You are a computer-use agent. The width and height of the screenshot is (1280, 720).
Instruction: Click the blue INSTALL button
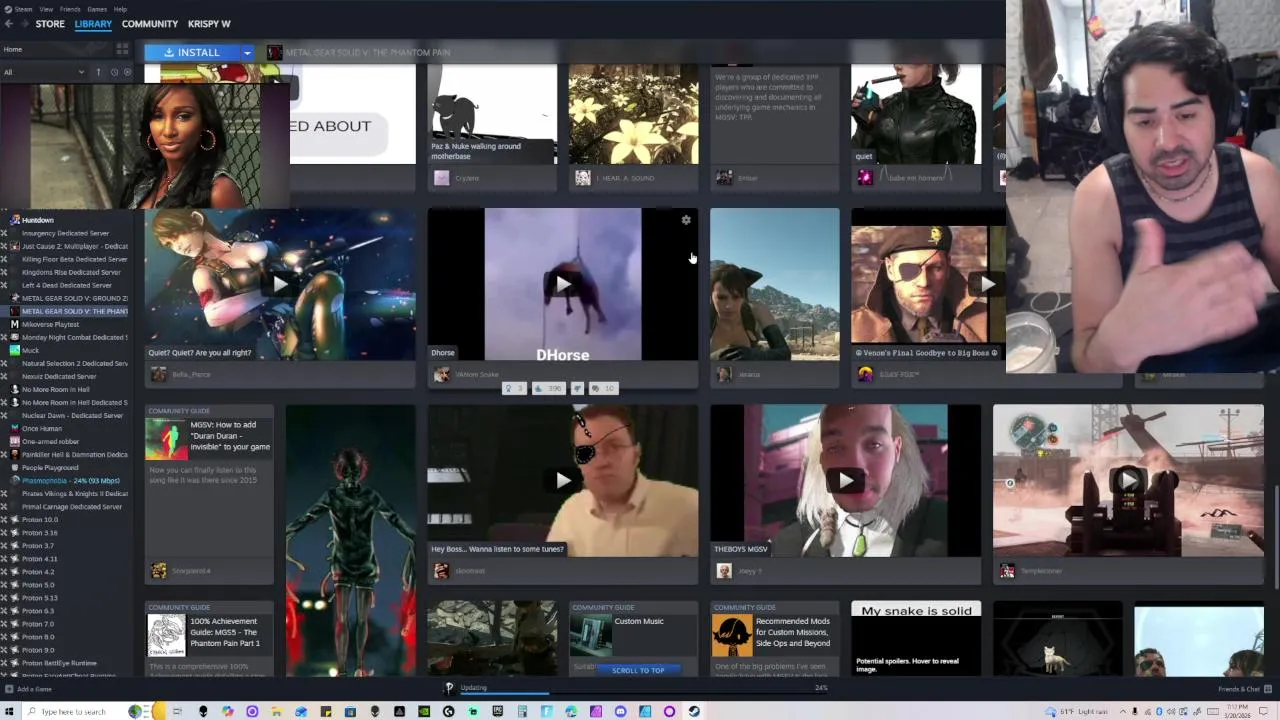192,52
